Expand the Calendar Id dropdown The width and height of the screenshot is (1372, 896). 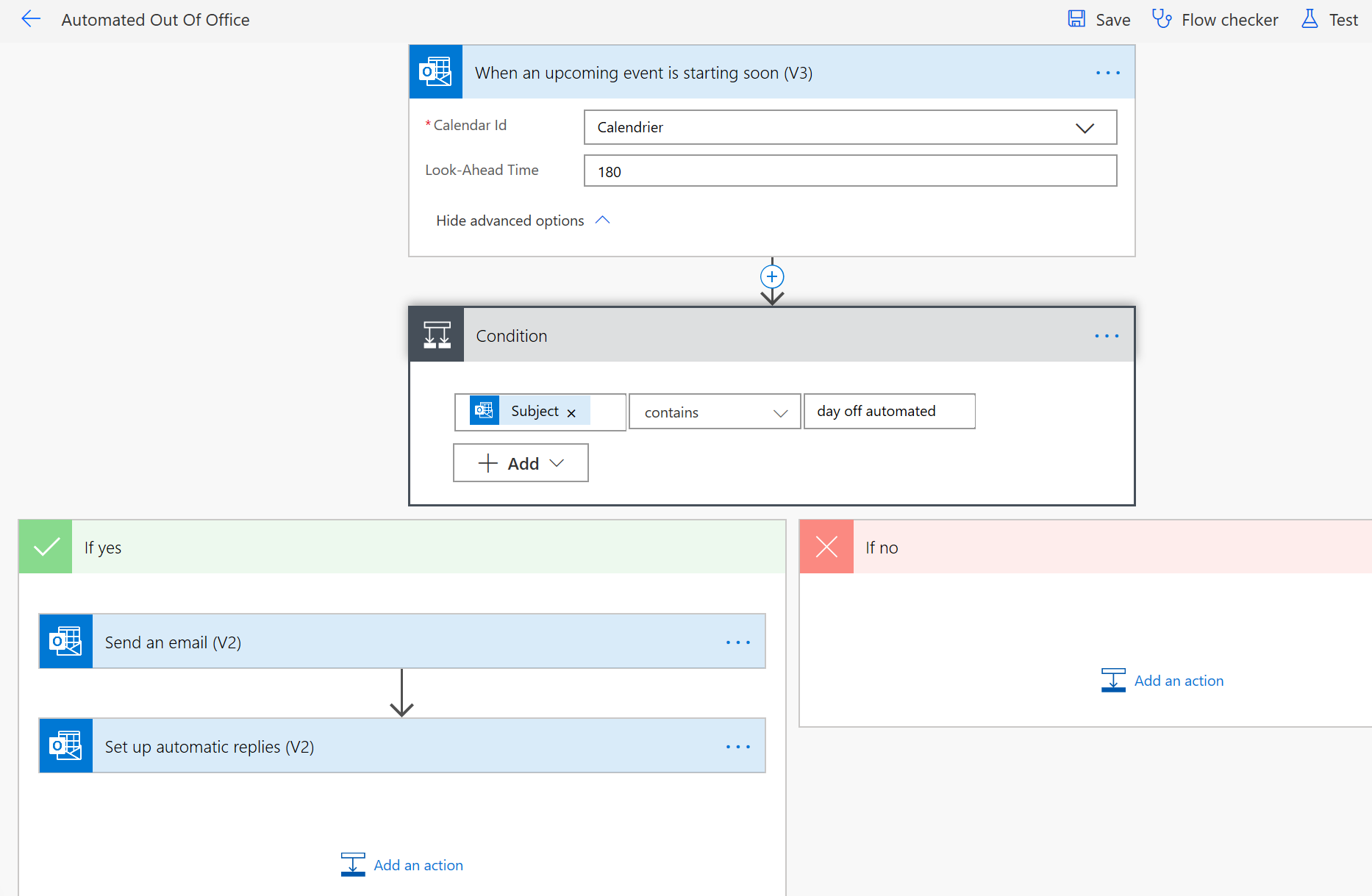pyautogui.click(x=1085, y=128)
